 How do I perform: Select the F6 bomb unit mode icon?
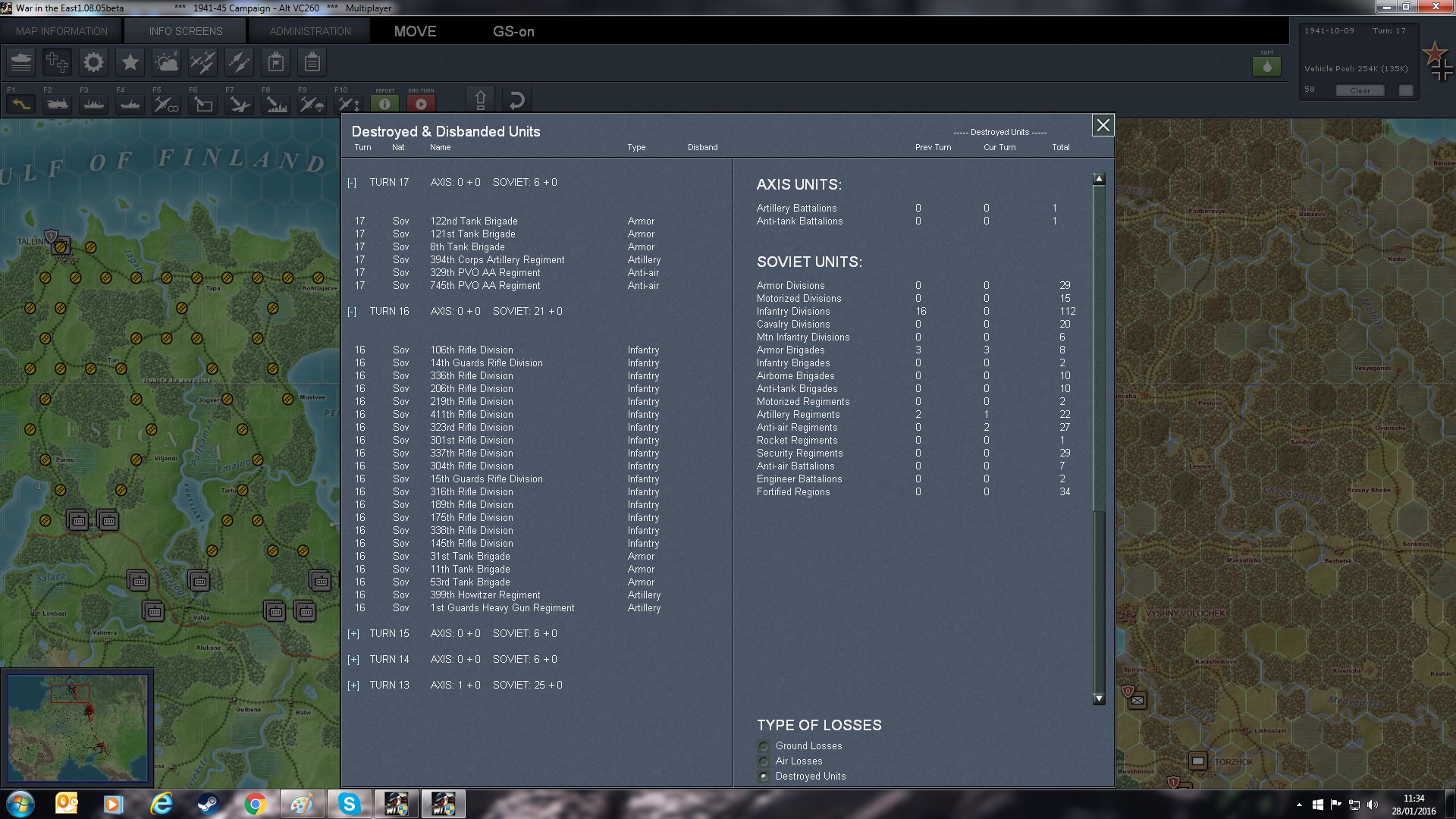pyautogui.click(x=202, y=104)
